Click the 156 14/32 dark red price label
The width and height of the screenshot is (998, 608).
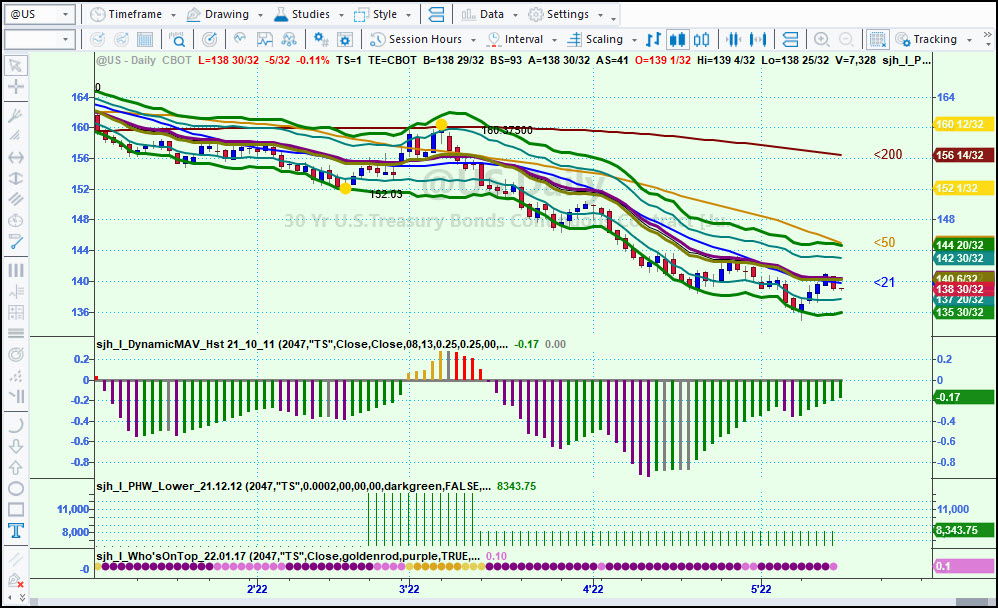(962, 155)
